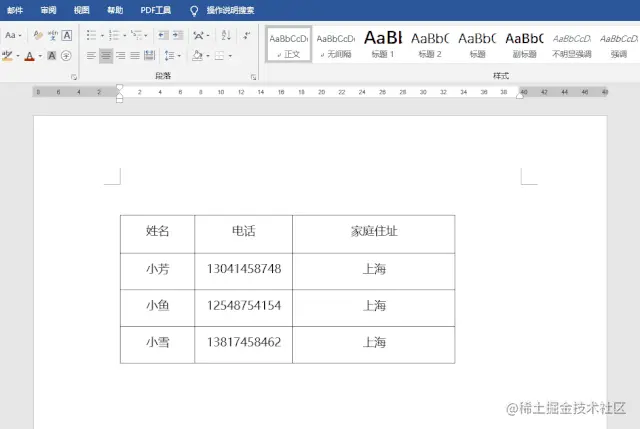Apply bullet list formatting
Screen dimensions: 640x429
click(x=91, y=35)
